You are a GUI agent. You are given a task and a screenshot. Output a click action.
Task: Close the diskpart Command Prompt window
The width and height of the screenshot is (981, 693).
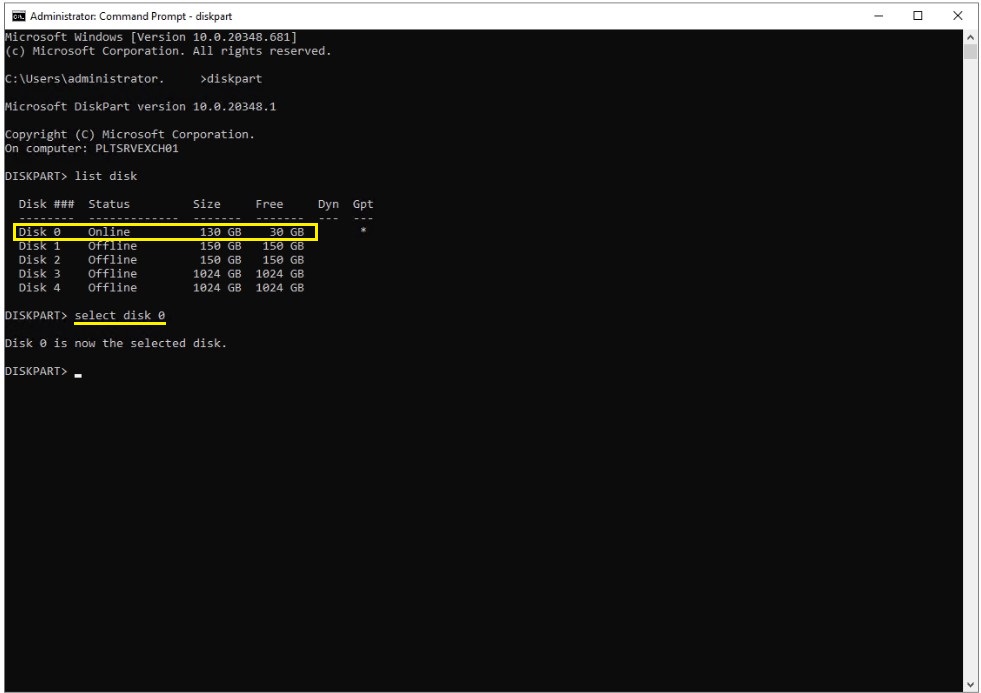(x=957, y=16)
